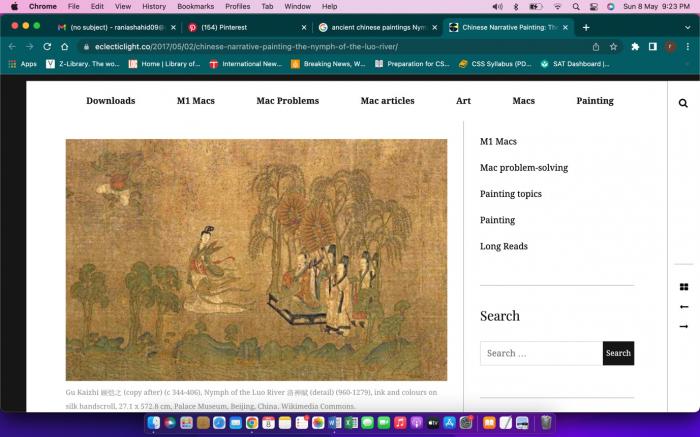Open the Extensions puzzle icon
This screenshot has width=700, height=437.
[x=635, y=46]
